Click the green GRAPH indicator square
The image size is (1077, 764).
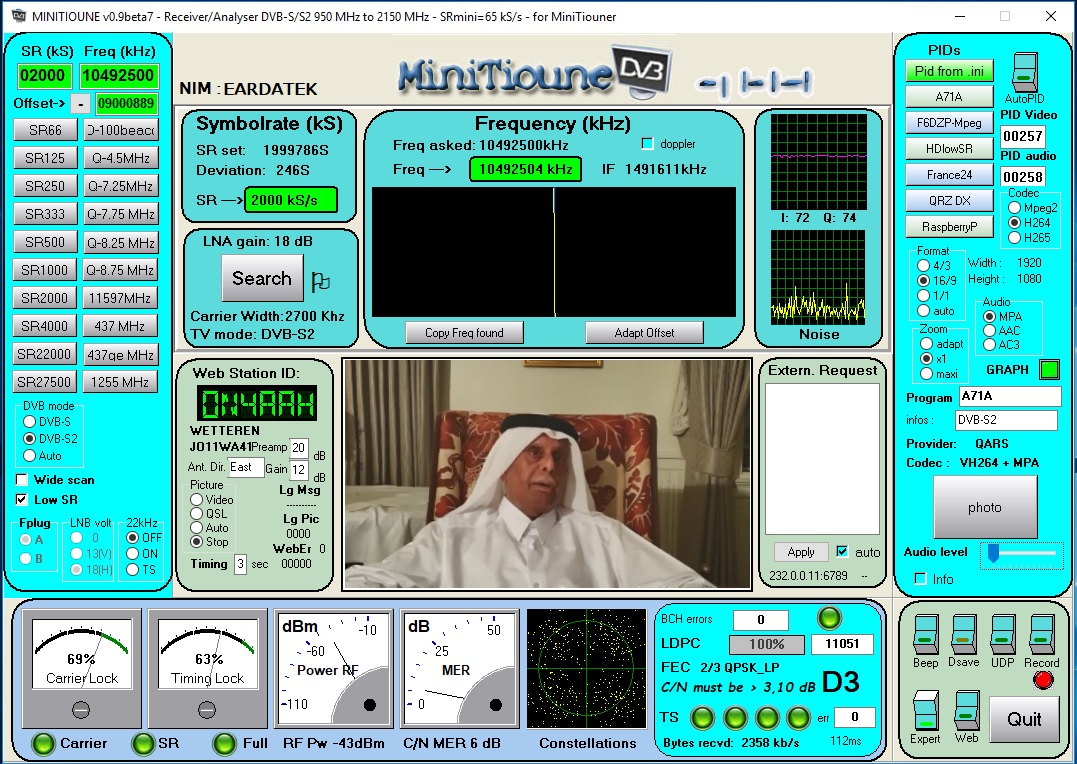pos(1049,370)
